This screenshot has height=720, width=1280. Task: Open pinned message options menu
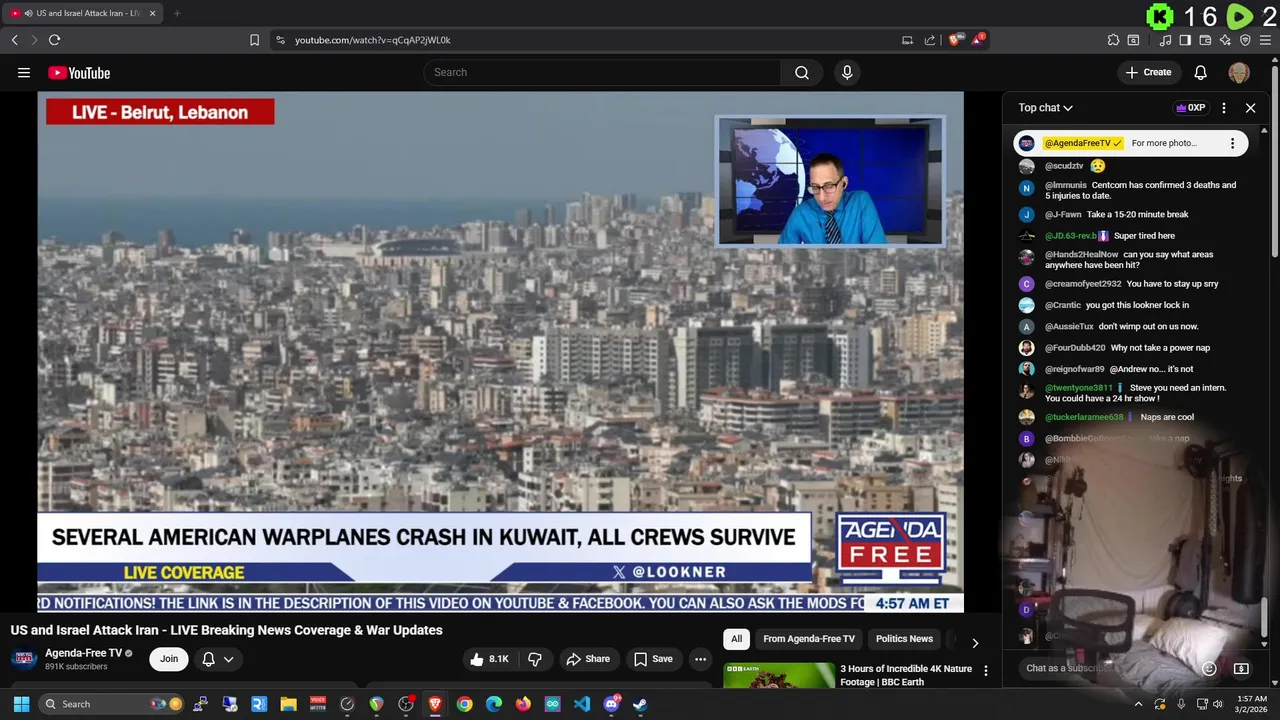[1232, 143]
